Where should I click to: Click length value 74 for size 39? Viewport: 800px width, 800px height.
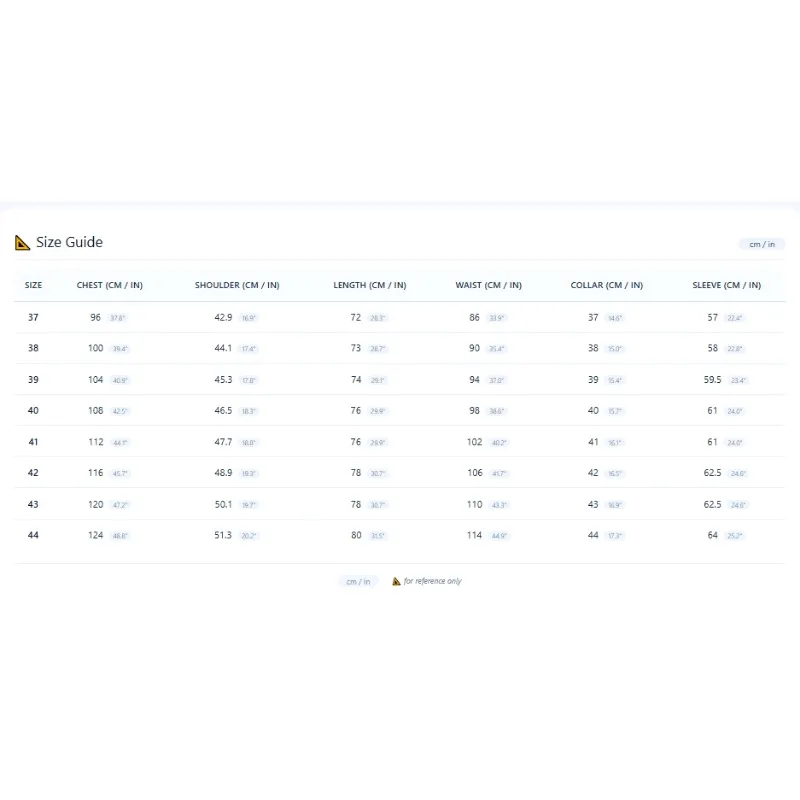click(x=356, y=380)
